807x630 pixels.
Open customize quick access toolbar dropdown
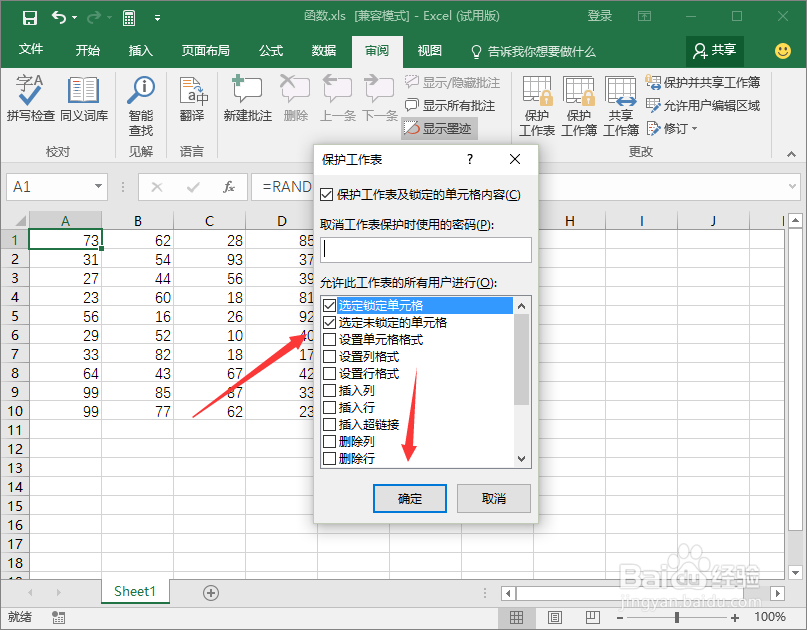click(157, 18)
